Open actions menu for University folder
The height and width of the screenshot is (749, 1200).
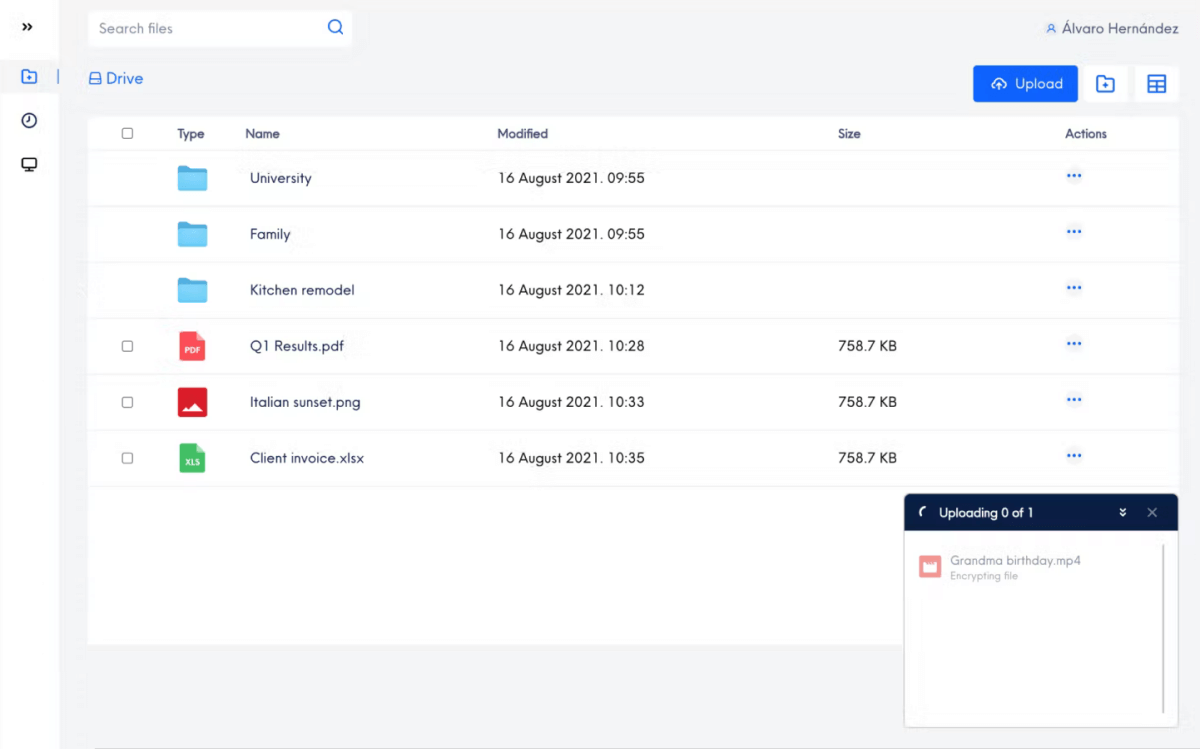tap(1074, 176)
